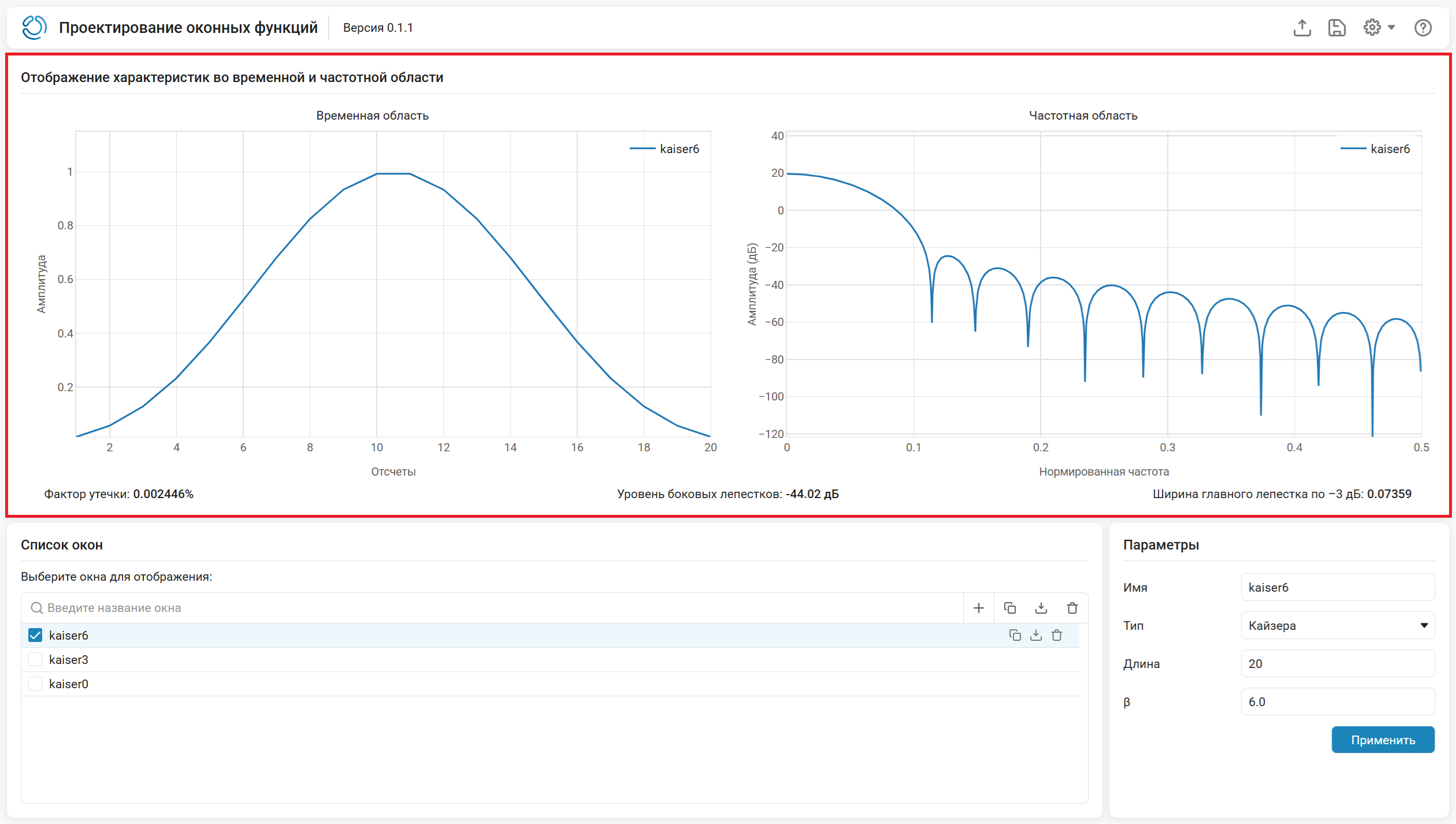Click the save floppy disk icon
1456x824 pixels.
[1336, 28]
